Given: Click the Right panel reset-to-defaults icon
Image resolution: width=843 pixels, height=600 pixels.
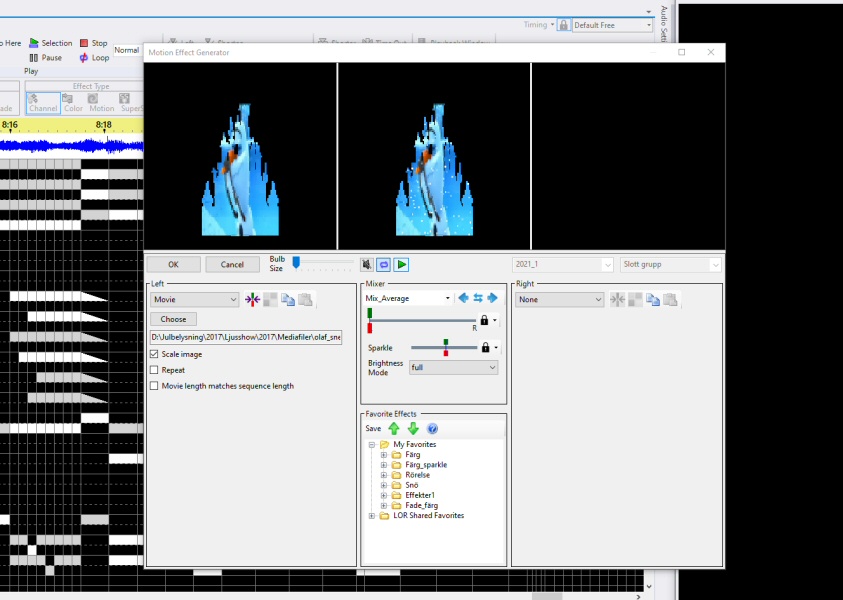Looking at the screenshot, I should [x=617, y=299].
